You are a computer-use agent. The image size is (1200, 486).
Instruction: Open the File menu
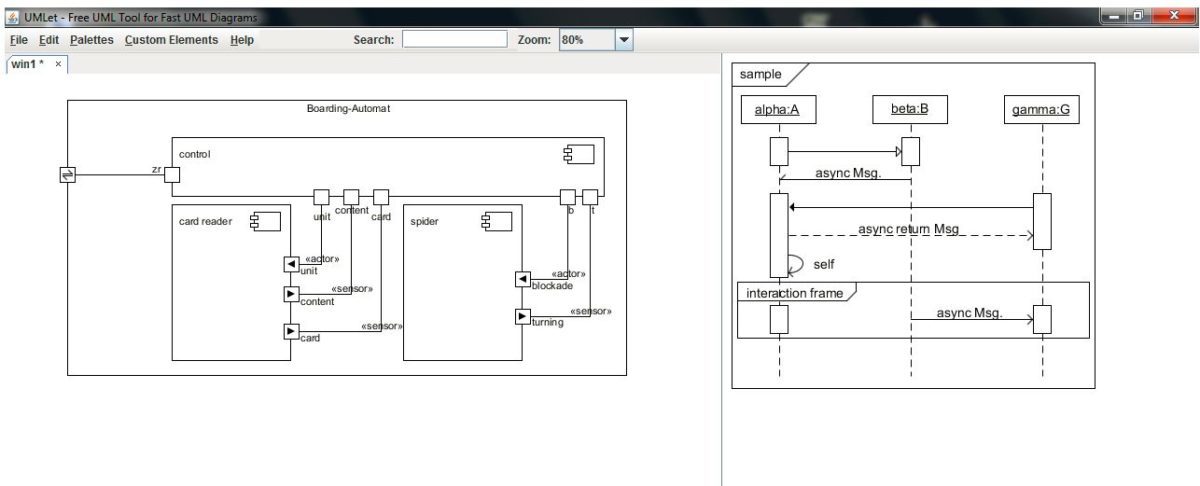click(x=18, y=40)
